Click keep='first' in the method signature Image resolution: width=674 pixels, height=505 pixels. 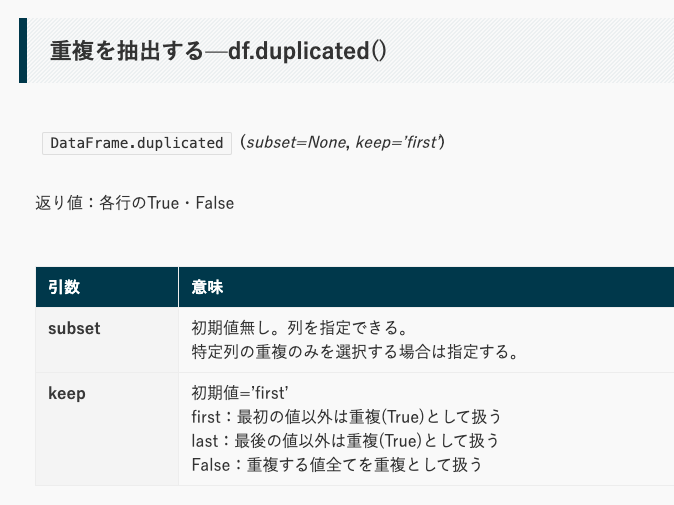pyautogui.click(x=398, y=143)
